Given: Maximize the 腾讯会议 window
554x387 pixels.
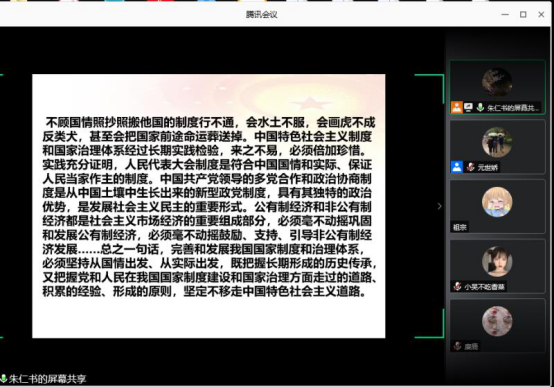Looking at the screenshot, I should (x=523, y=14).
